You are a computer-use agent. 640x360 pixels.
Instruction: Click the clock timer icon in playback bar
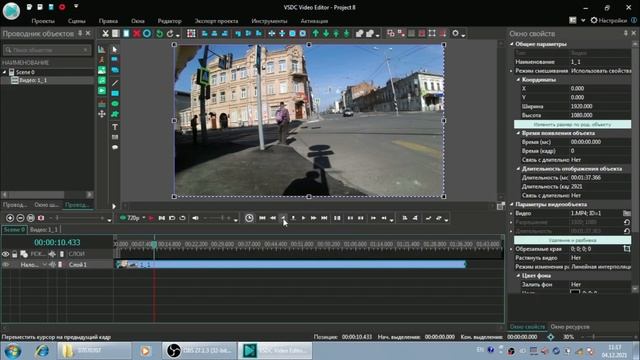click(249, 218)
